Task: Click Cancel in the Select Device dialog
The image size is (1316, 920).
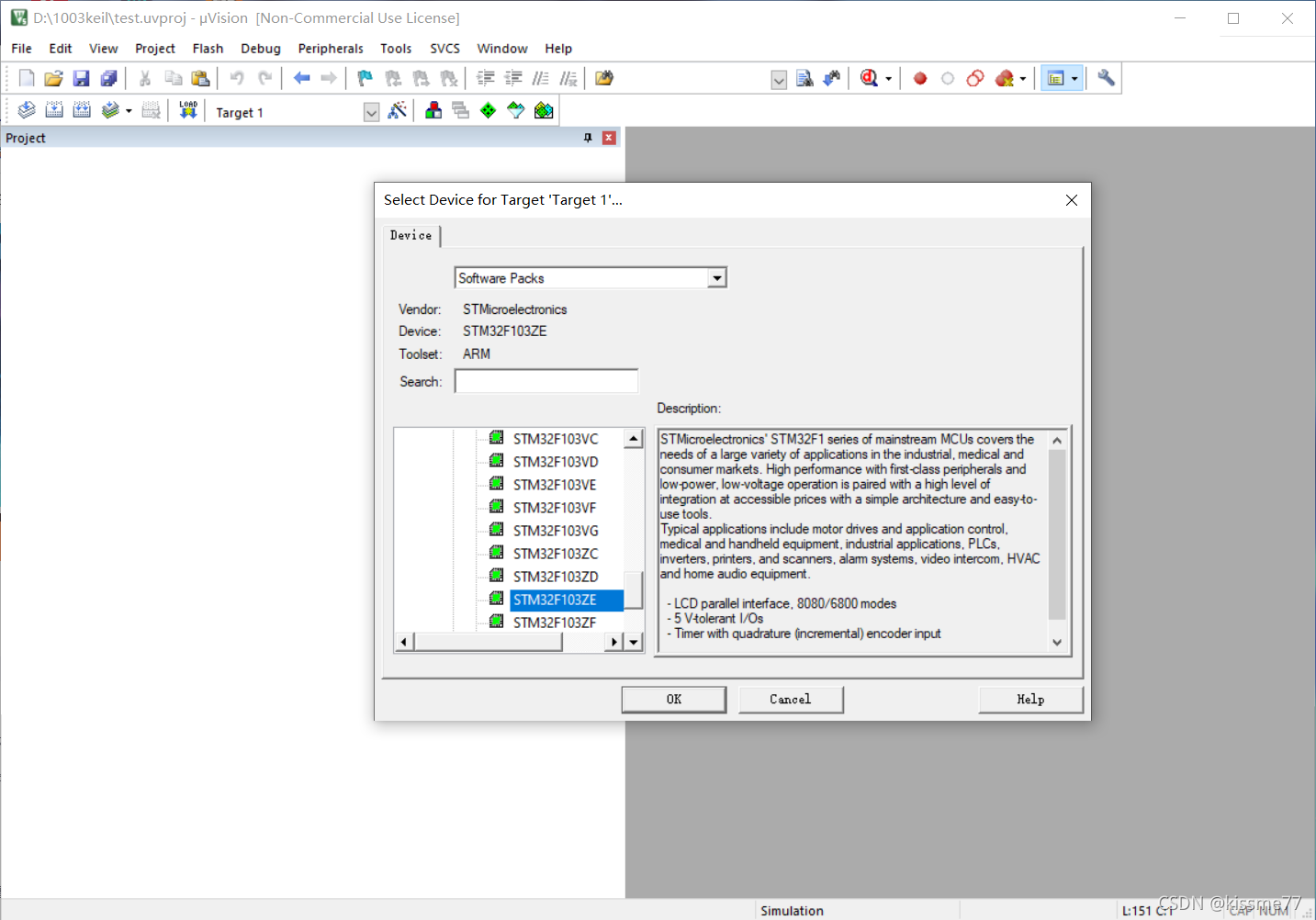Action: (791, 700)
